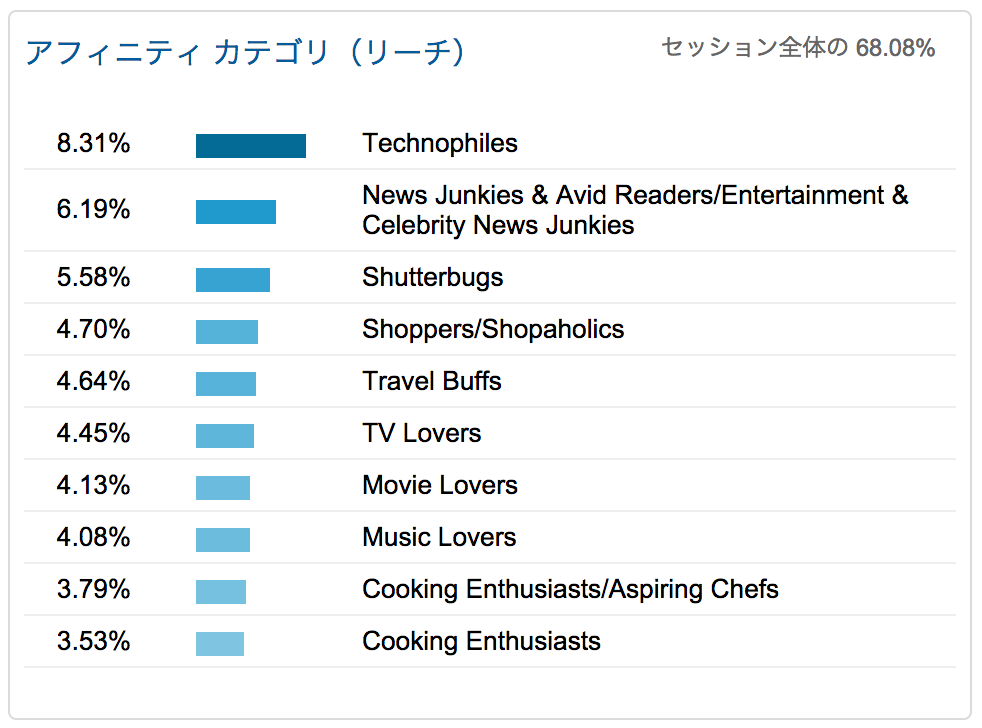This screenshot has width=982, height=728.
Task: Click the Shutterbugs category label
Action: 432,278
